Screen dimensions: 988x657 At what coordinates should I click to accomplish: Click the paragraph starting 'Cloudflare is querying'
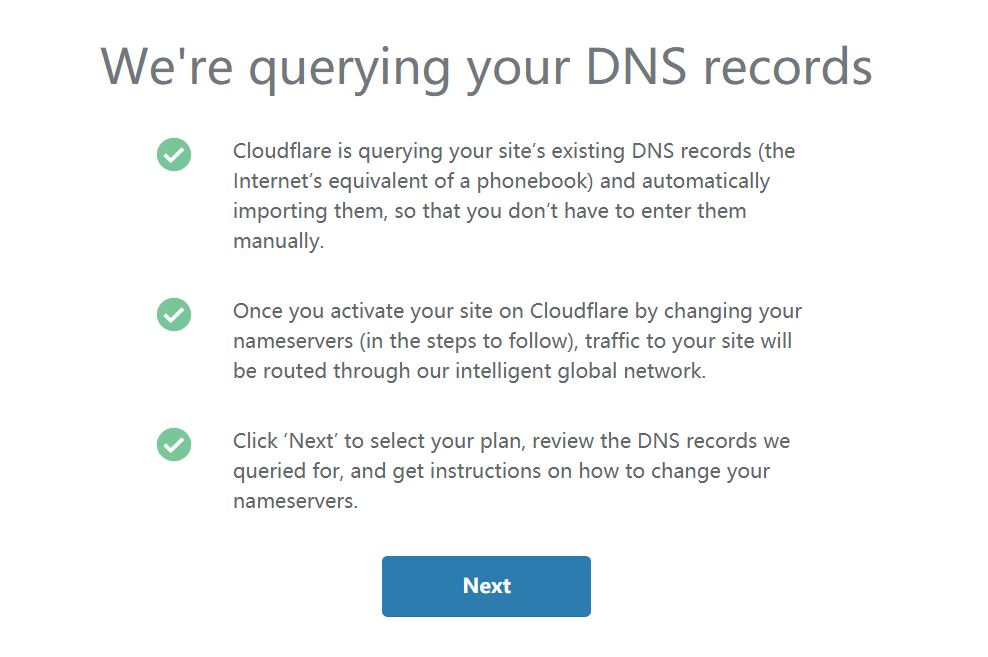[x=514, y=196]
